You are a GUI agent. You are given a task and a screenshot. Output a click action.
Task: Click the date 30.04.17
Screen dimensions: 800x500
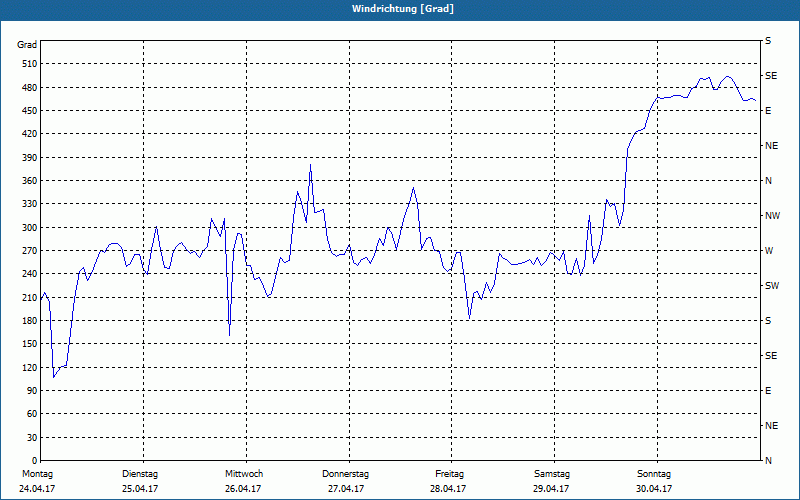(654, 489)
